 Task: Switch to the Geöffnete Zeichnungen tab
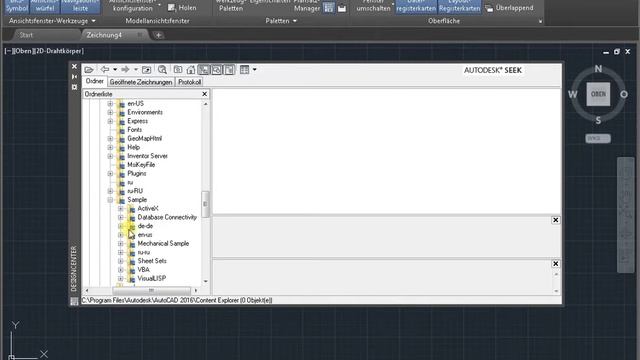141,82
